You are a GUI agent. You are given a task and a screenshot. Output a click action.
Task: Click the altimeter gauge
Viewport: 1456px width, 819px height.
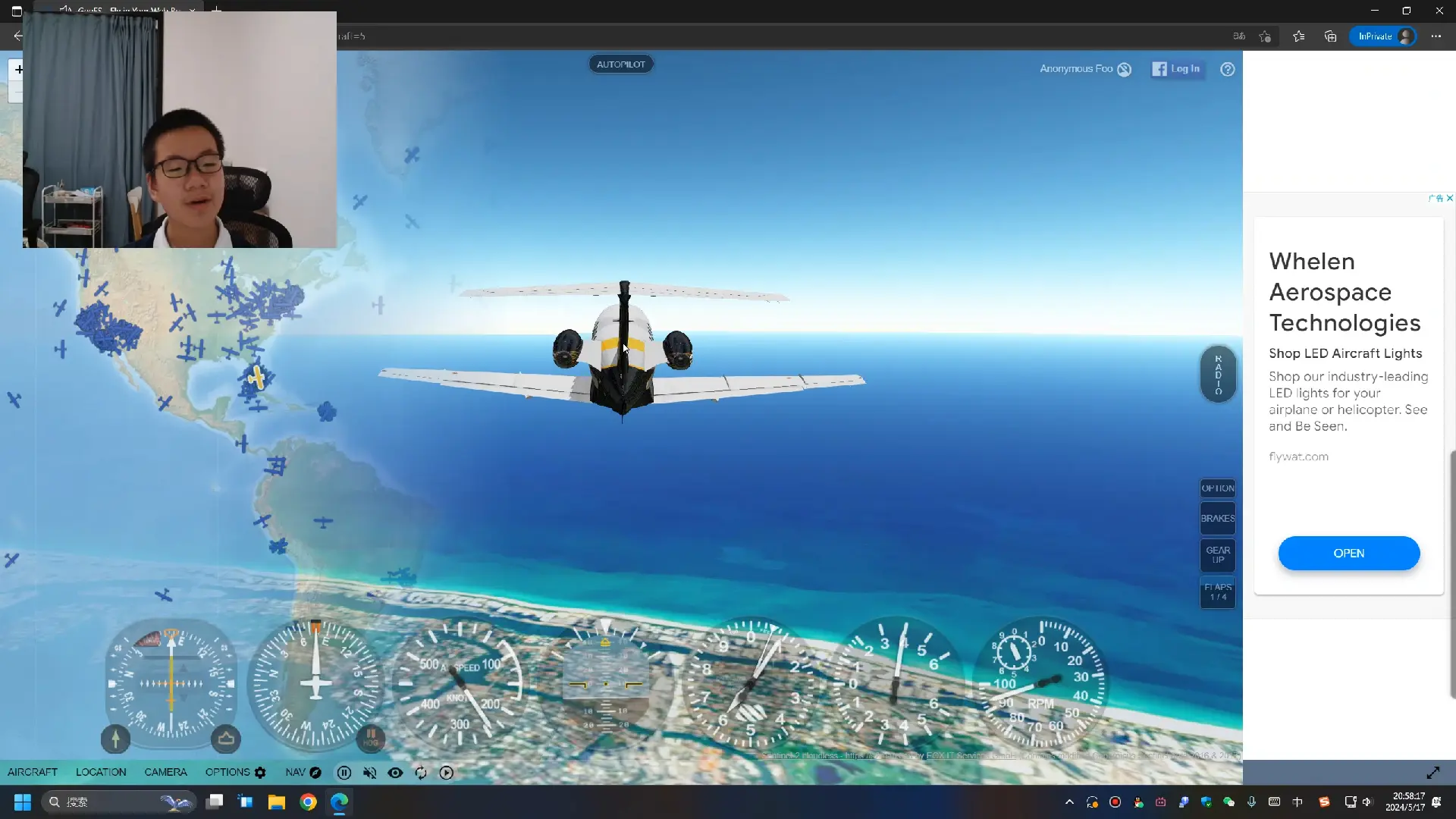tap(751, 684)
